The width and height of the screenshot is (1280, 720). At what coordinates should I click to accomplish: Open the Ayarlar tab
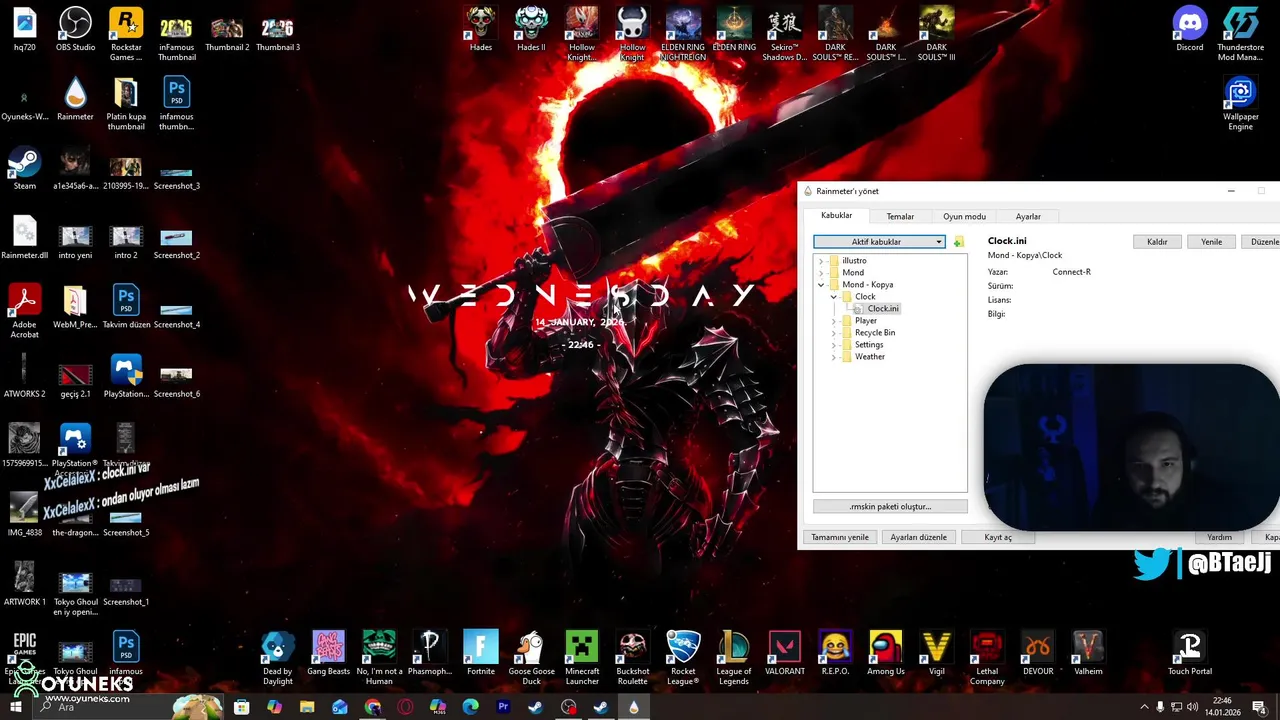pos(1028,216)
